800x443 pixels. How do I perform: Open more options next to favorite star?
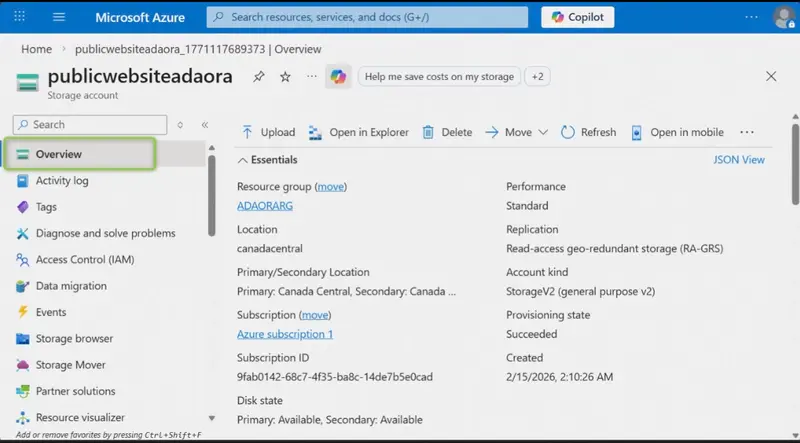coord(311,77)
